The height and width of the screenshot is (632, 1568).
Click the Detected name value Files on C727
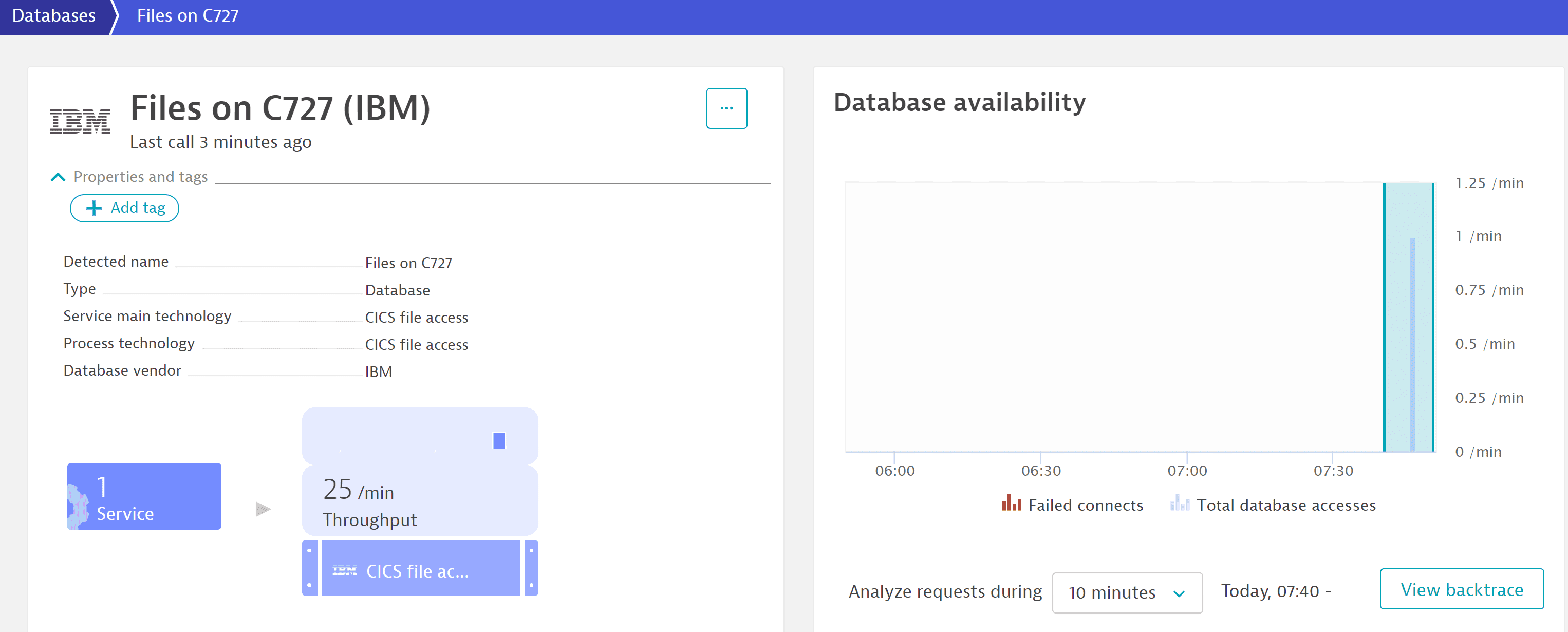(408, 263)
